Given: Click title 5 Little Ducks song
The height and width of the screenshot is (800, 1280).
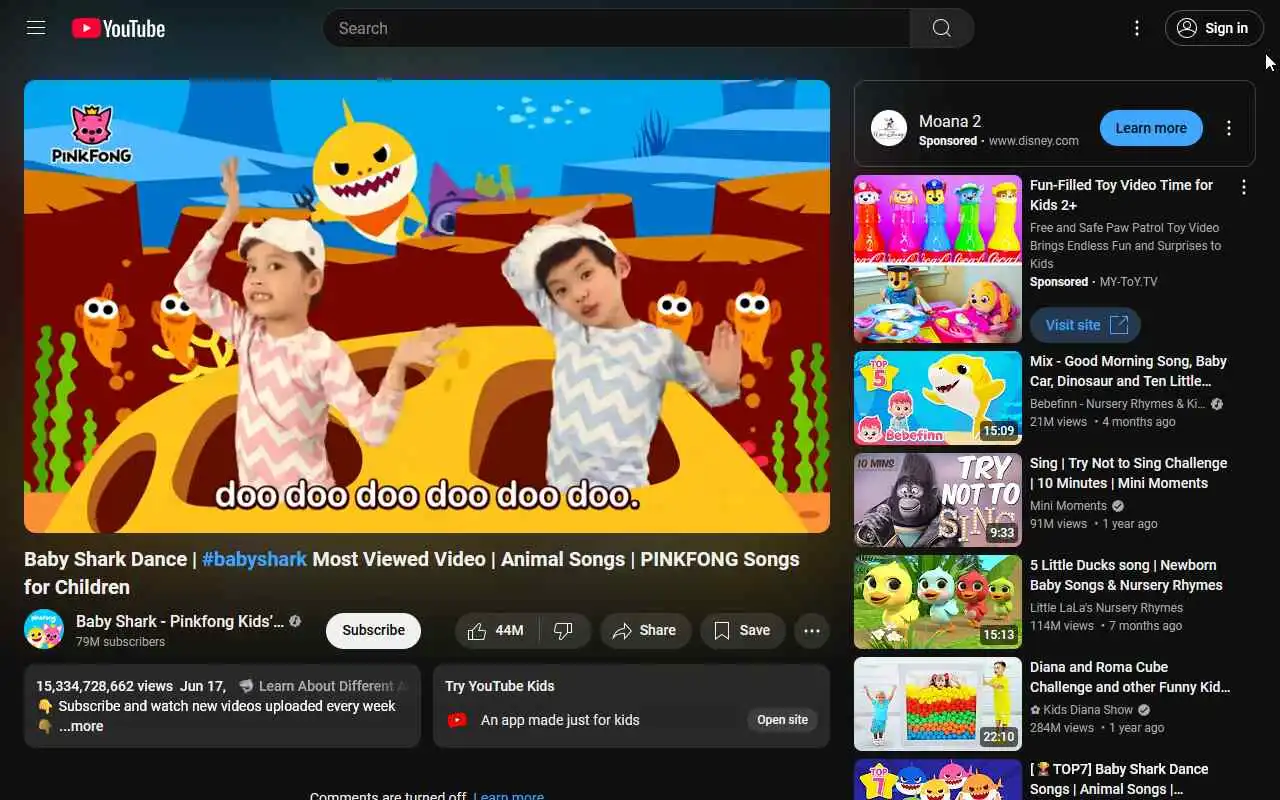Looking at the screenshot, I should pos(1126,575).
